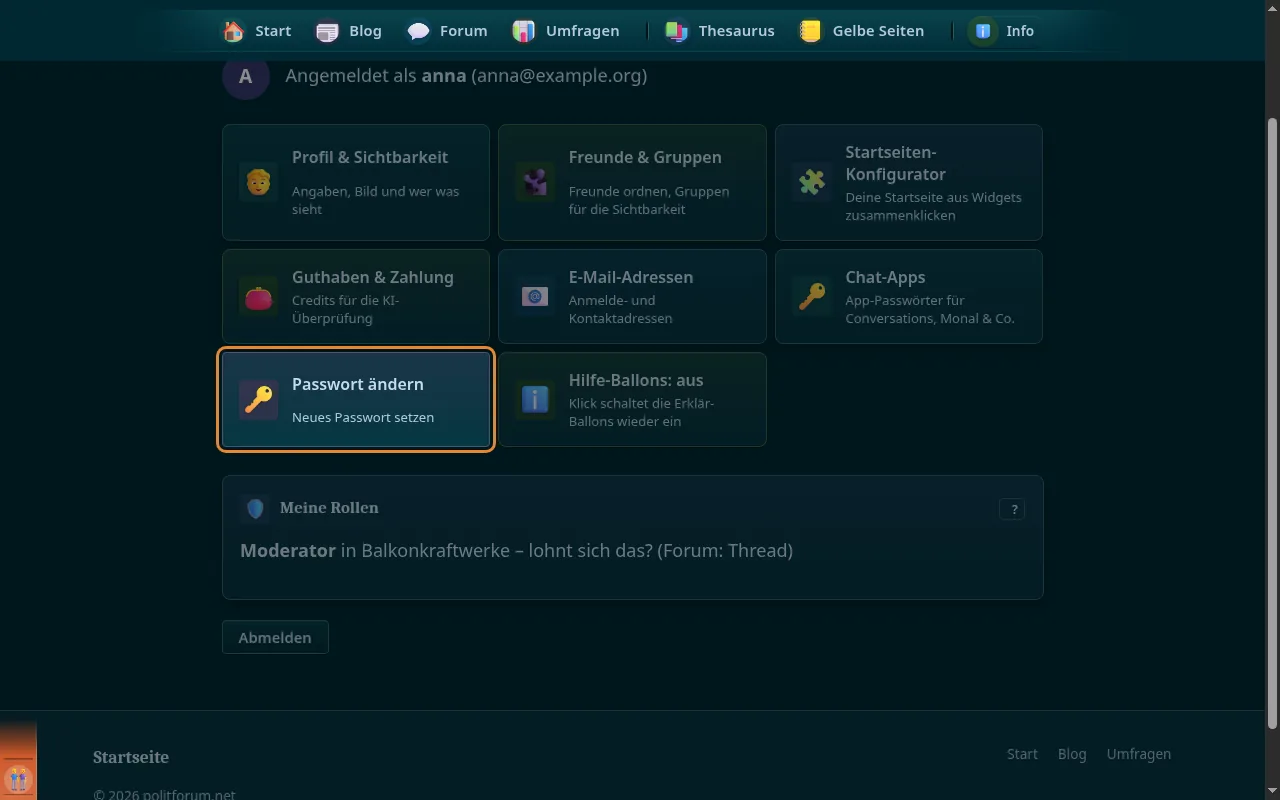Click the bar chart icon beside Umfragen
This screenshot has height=800, width=1280.
pyautogui.click(x=524, y=31)
